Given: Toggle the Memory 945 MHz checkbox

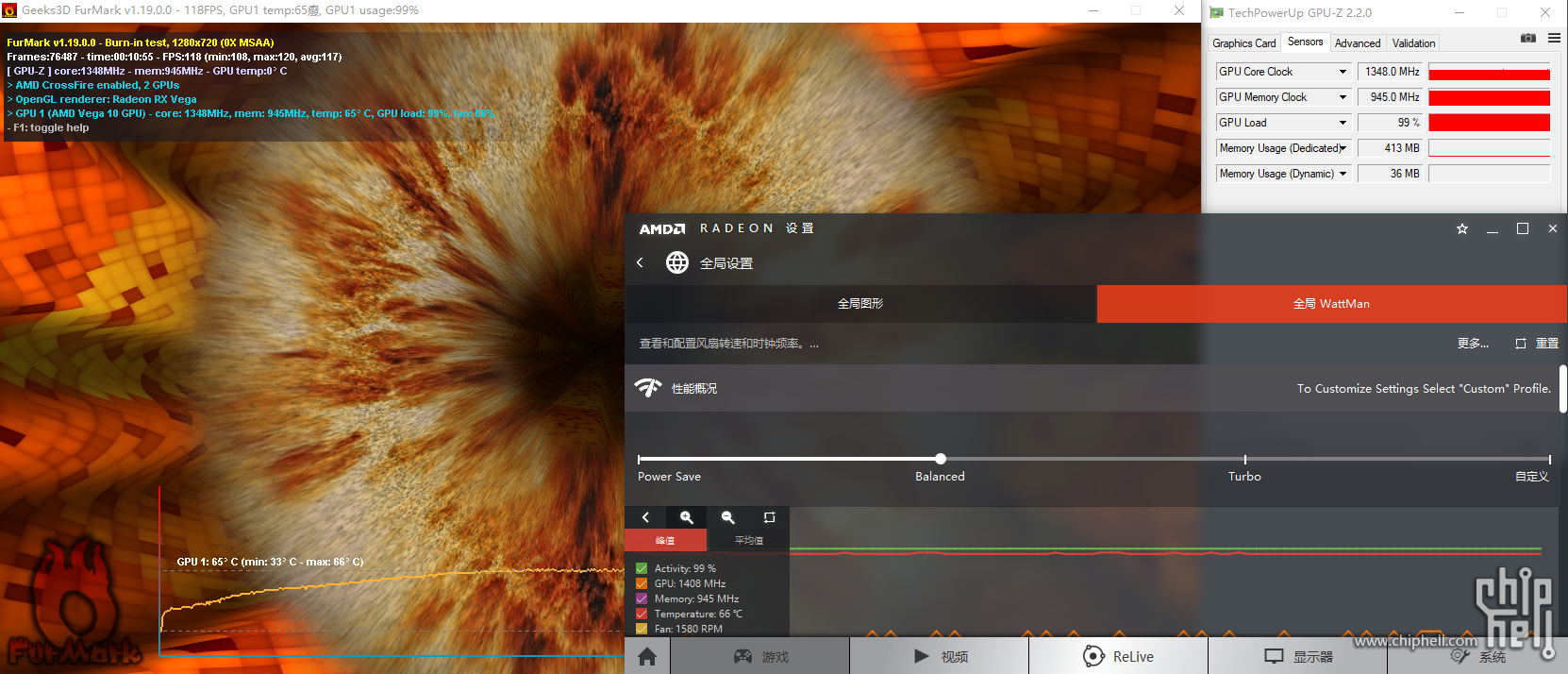Looking at the screenshot, I should coord(642,598).
